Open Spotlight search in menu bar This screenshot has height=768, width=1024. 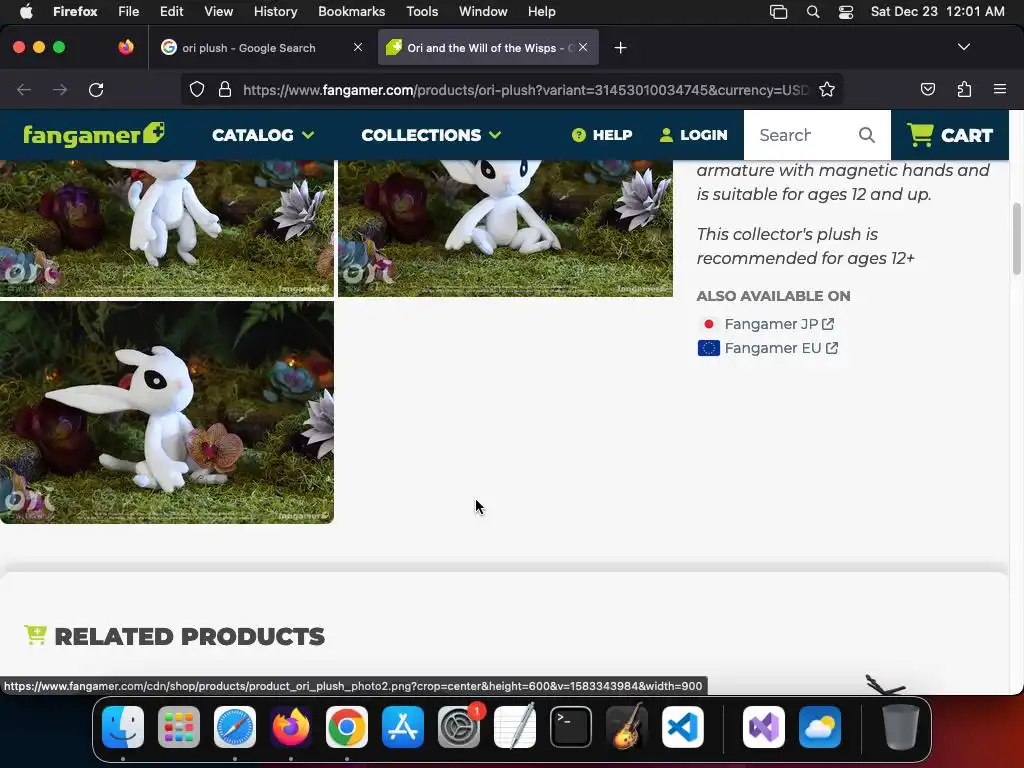pos(812,12)
